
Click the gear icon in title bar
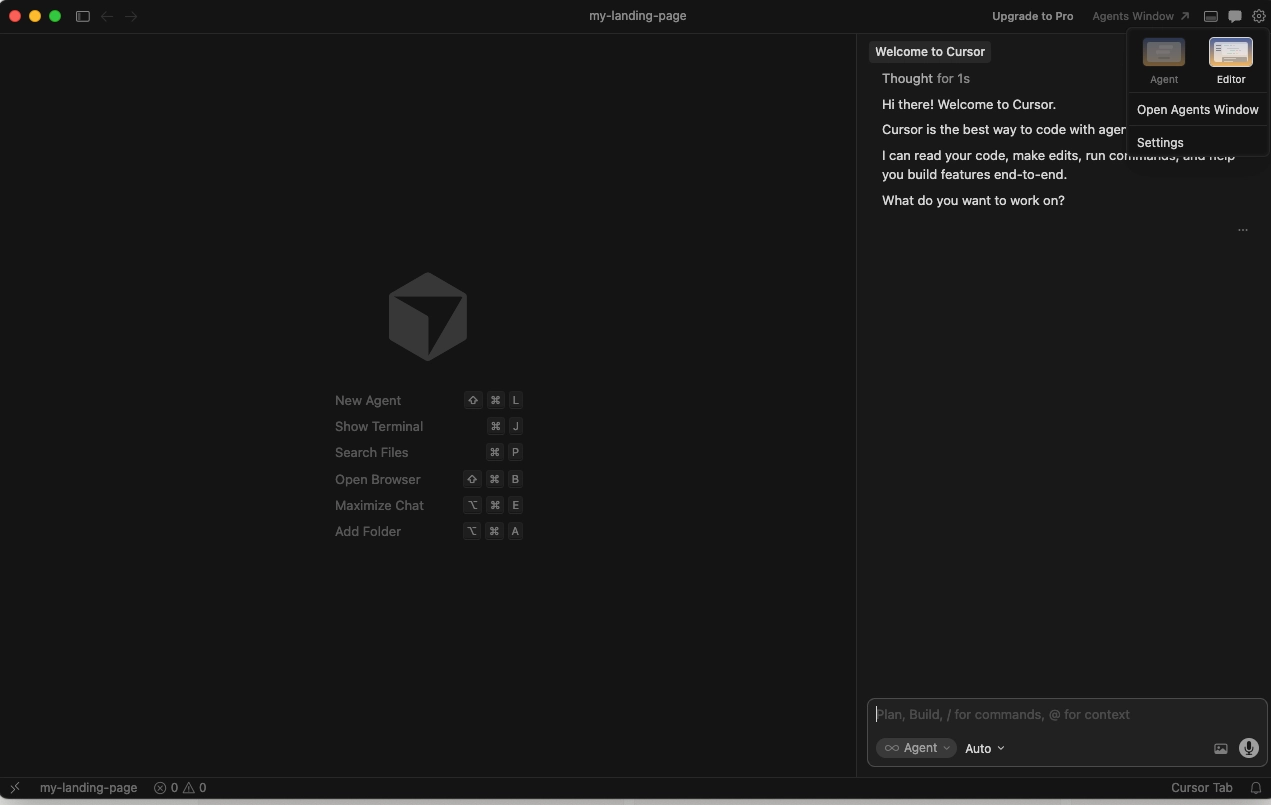coord(1259,16)
